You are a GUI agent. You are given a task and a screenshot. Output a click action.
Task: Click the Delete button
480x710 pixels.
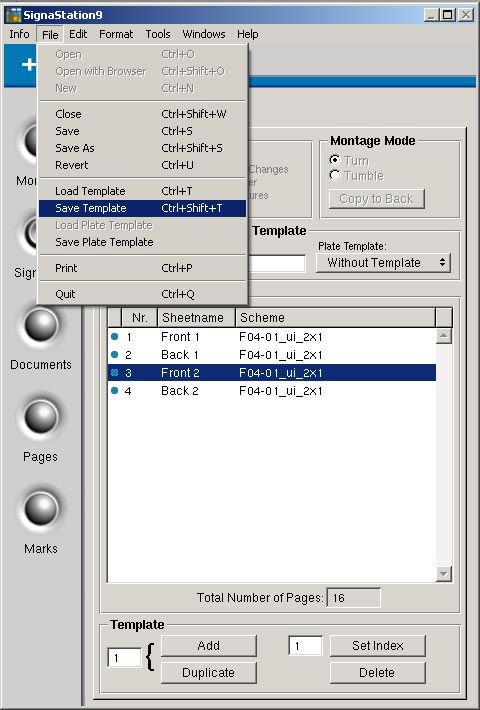tap(378, 673)
